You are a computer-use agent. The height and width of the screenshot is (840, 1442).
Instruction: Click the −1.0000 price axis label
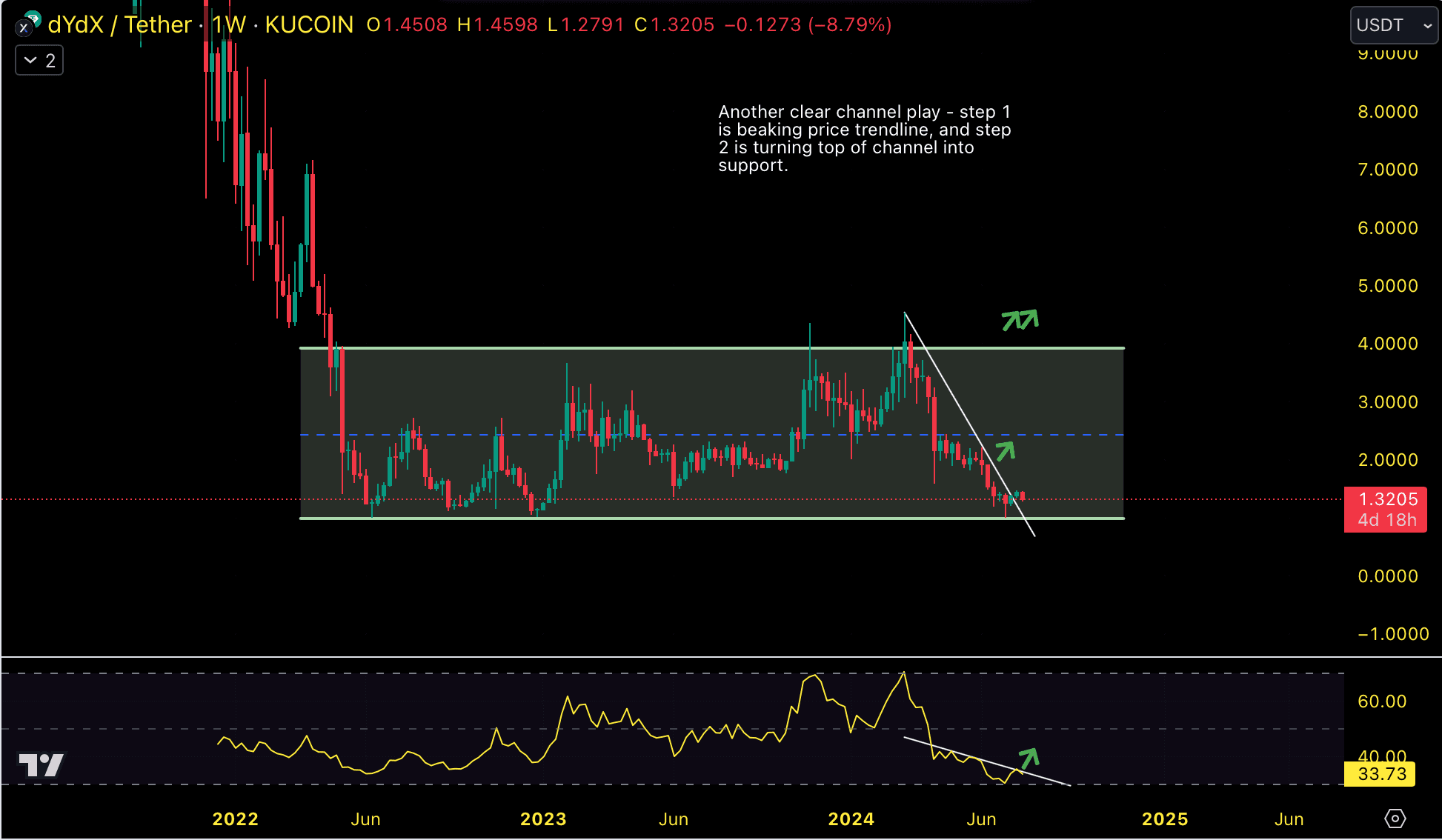pyautogui.click(x=1392, y=634)
